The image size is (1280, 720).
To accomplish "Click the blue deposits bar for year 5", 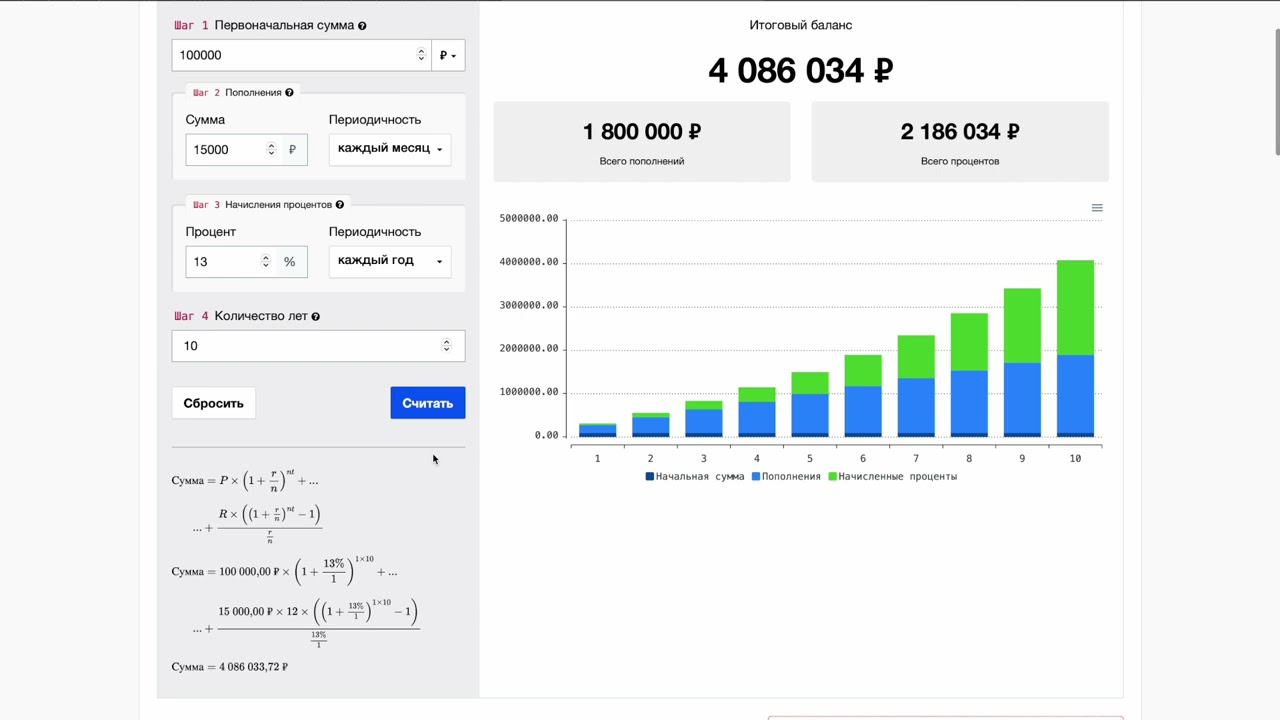I will pyautogui.click(x=810, y=413).
